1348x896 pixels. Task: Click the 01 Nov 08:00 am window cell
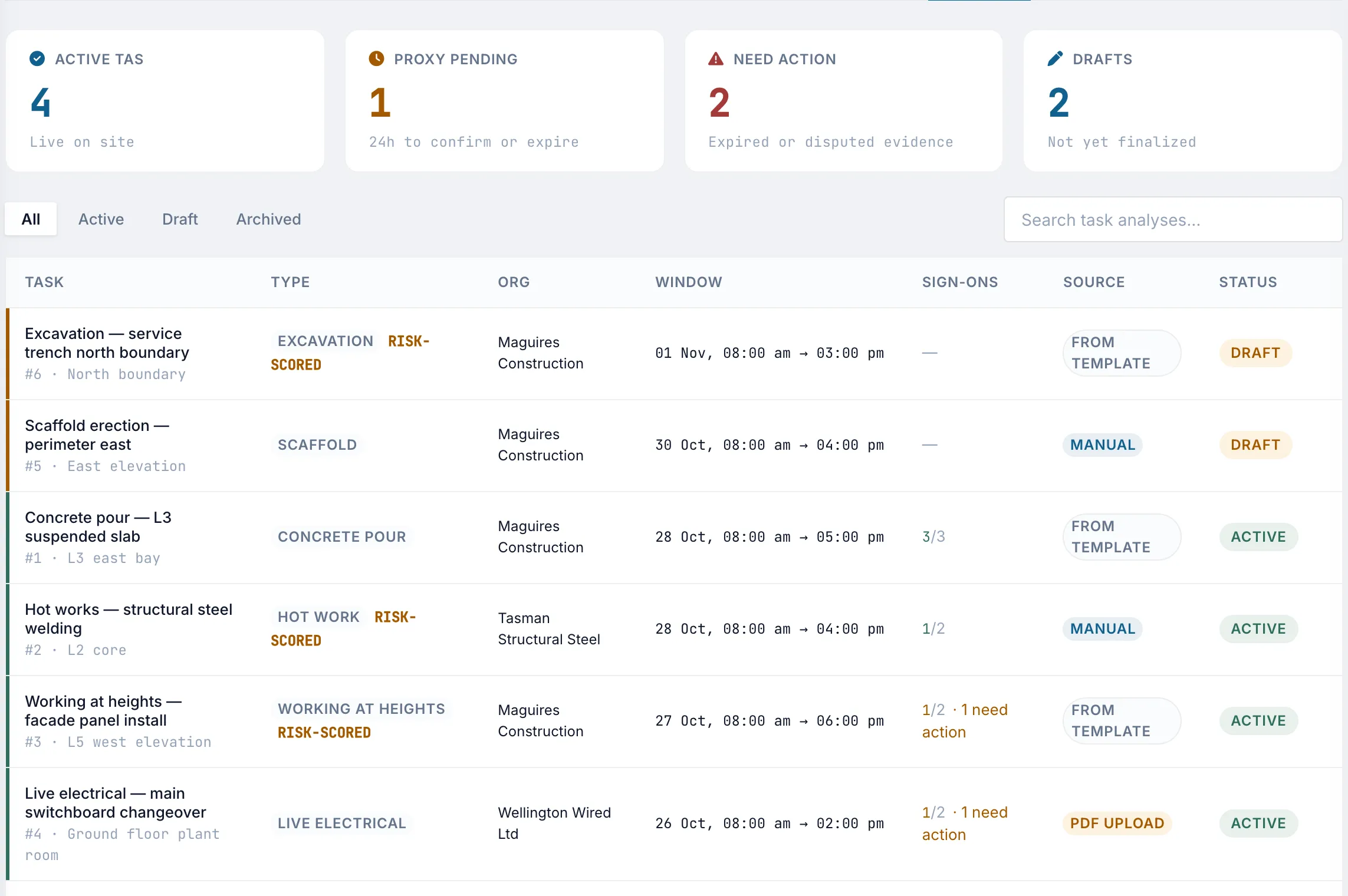[x=770, y=353]
